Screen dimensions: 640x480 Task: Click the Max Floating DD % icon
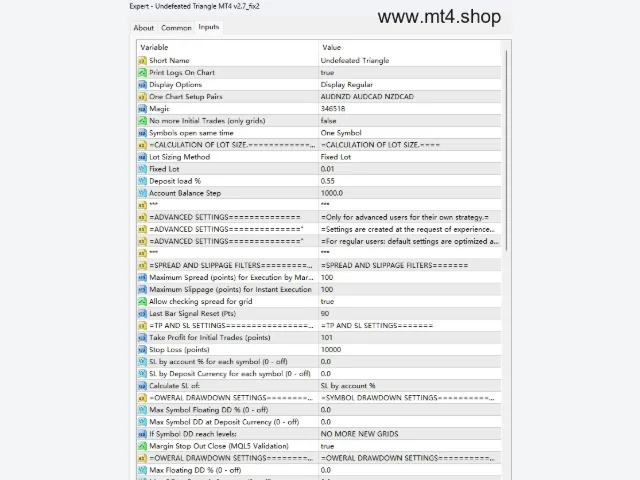pyautogui.click(x=142, y=470)
